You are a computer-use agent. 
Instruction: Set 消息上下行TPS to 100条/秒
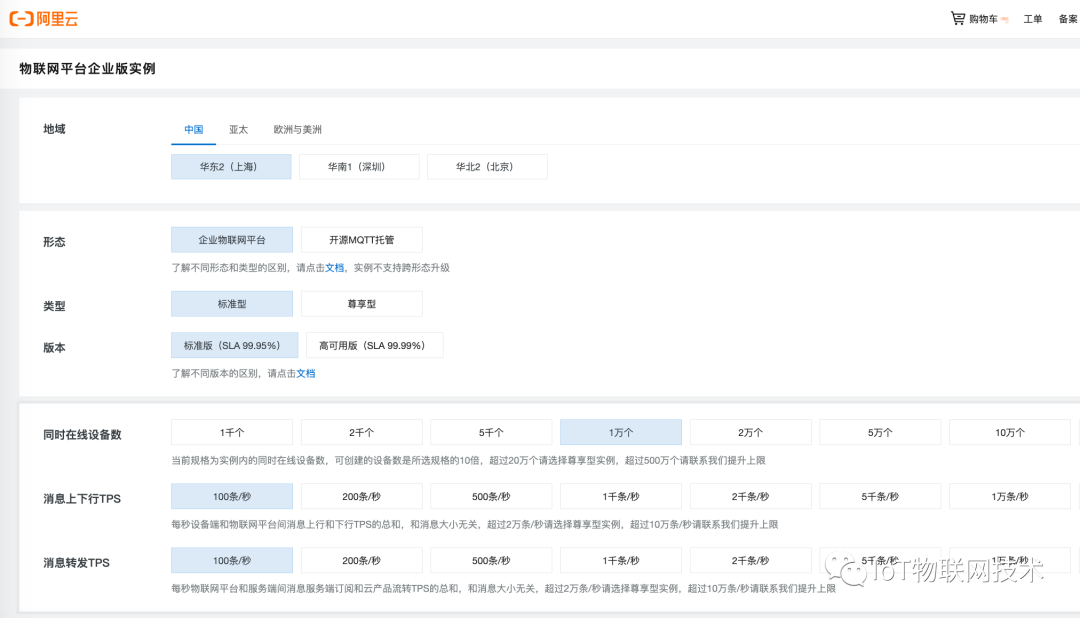click(x=232, y=496)
